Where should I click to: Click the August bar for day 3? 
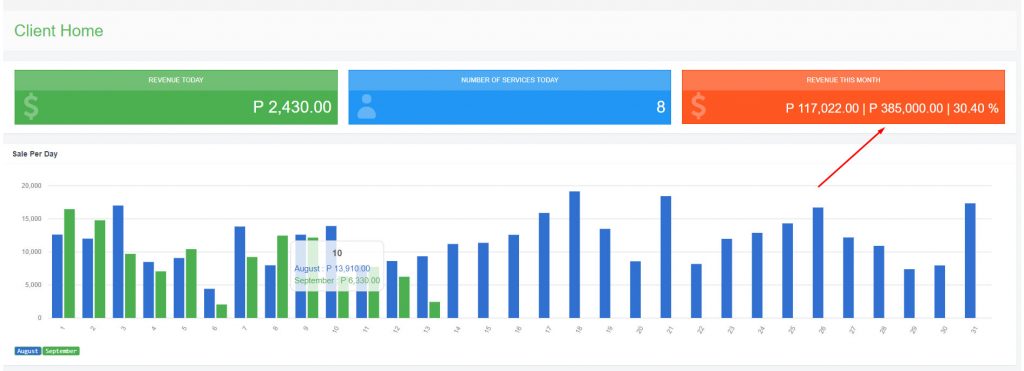tap(118, 262)
